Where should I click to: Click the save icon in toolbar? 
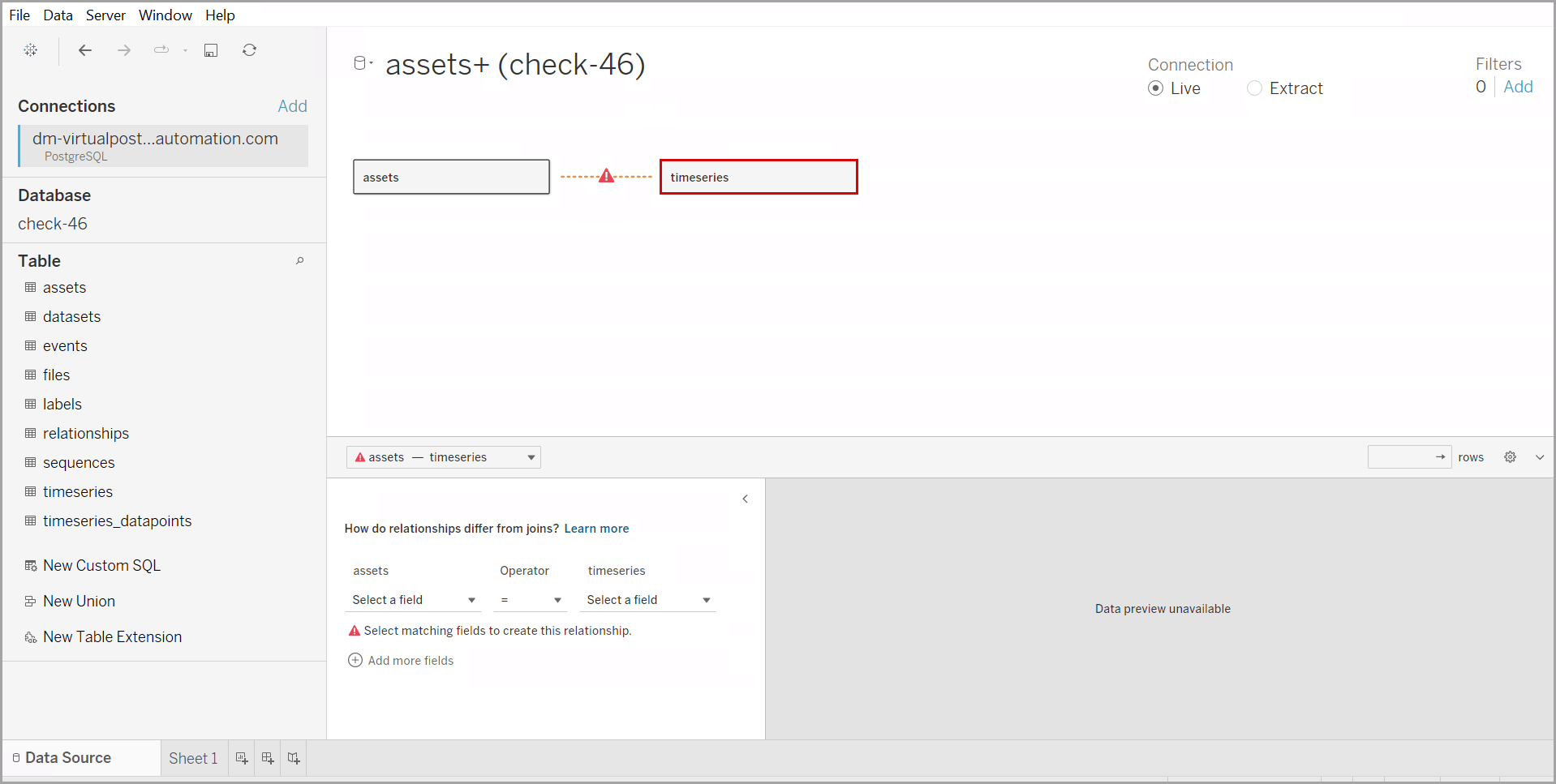coord(211,50)
